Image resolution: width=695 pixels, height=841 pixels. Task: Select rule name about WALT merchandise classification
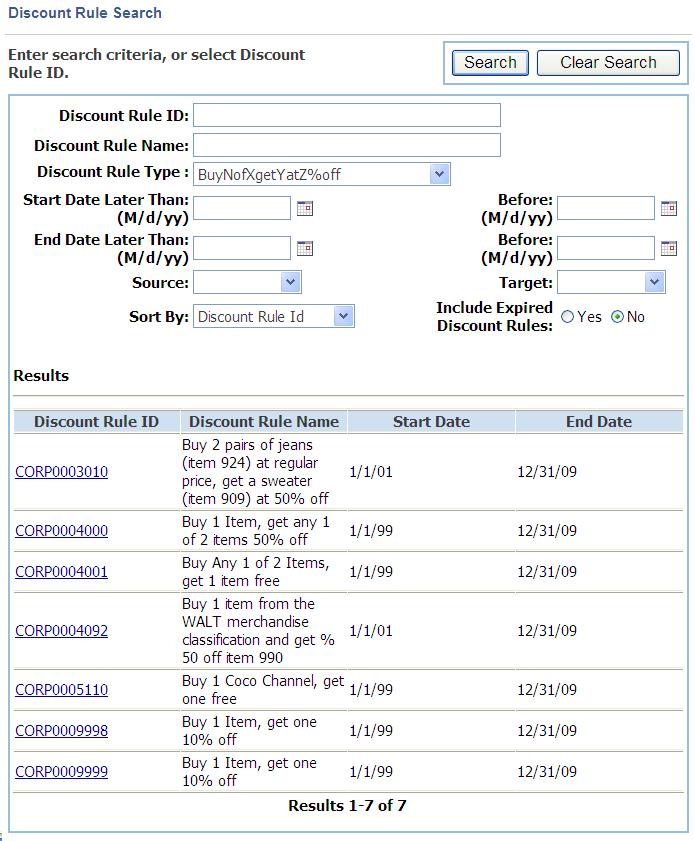(x=258, y=631)
